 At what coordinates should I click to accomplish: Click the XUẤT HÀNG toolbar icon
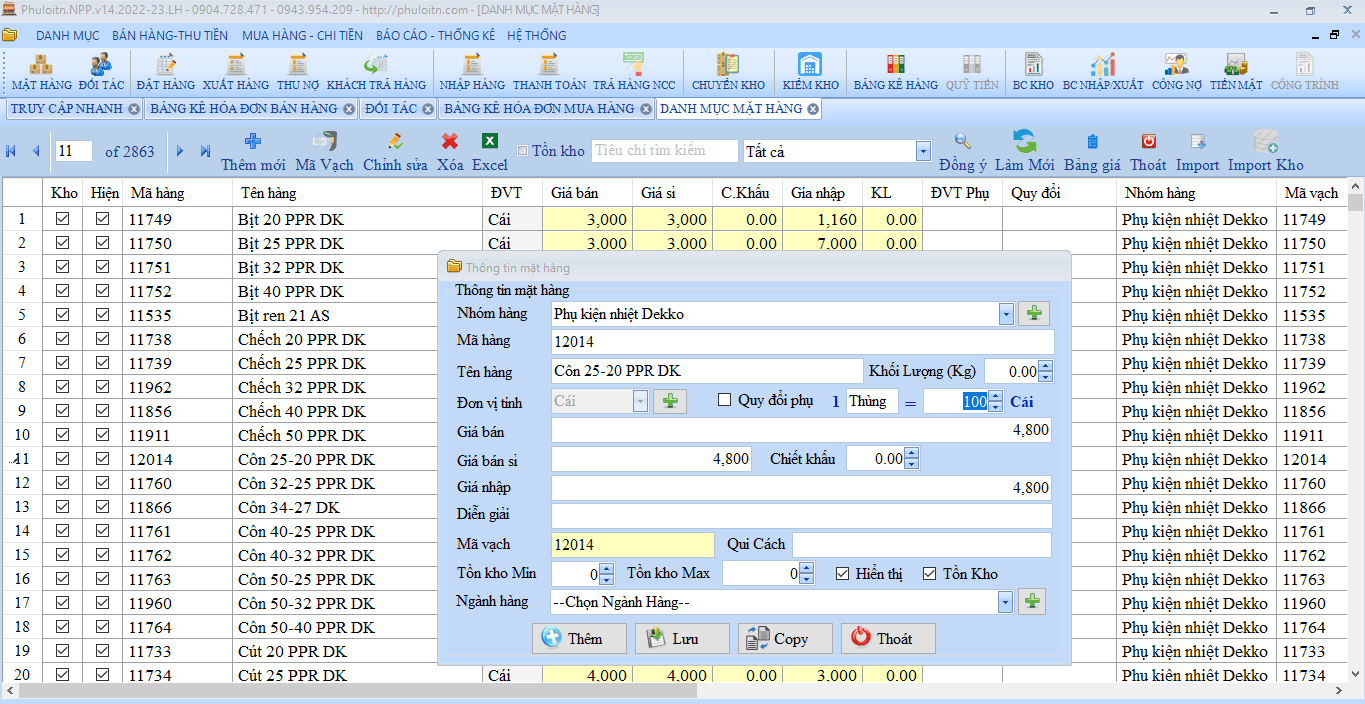click(236, 72)
